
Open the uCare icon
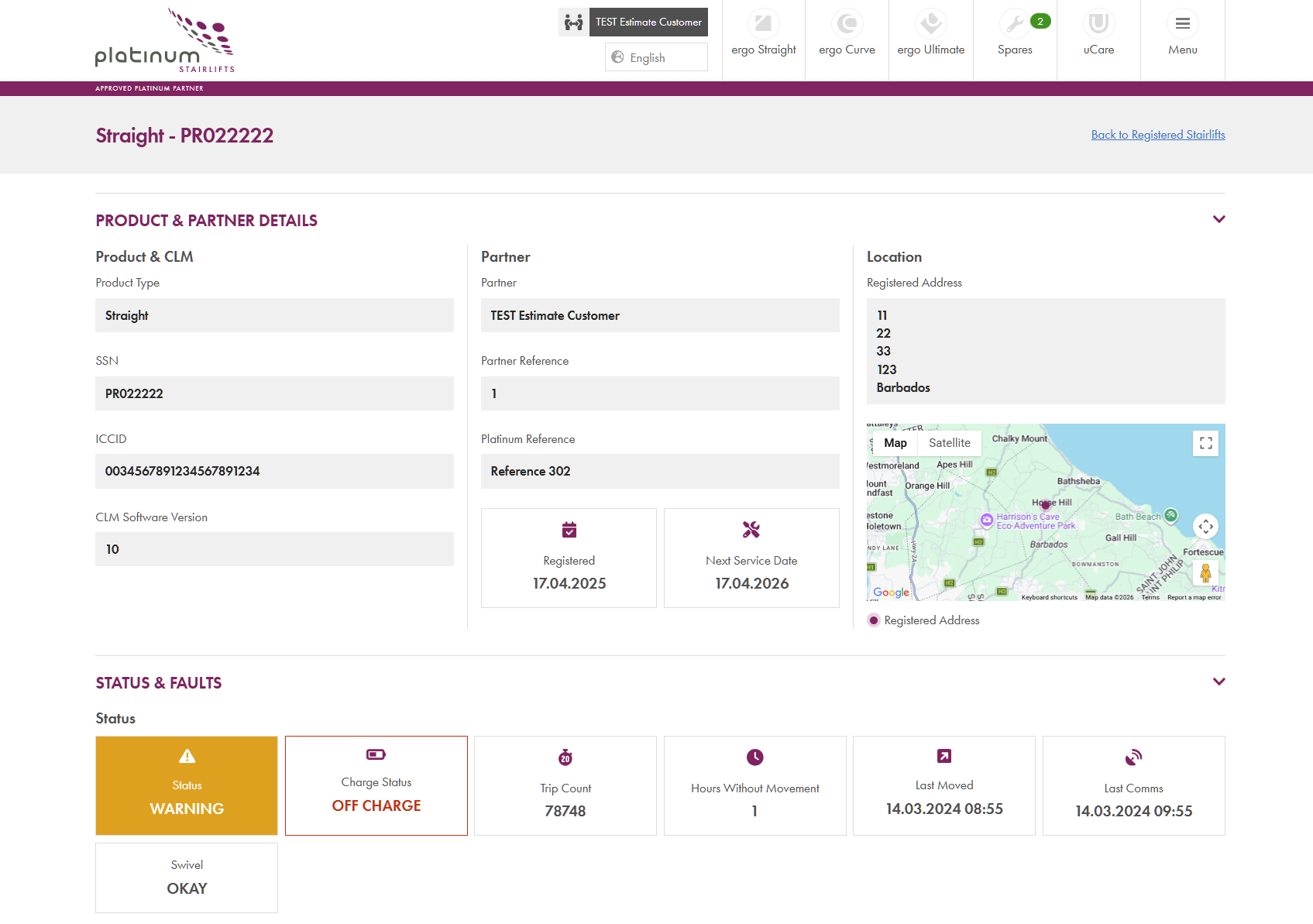pyautogui.click(x=1098, y=24)
